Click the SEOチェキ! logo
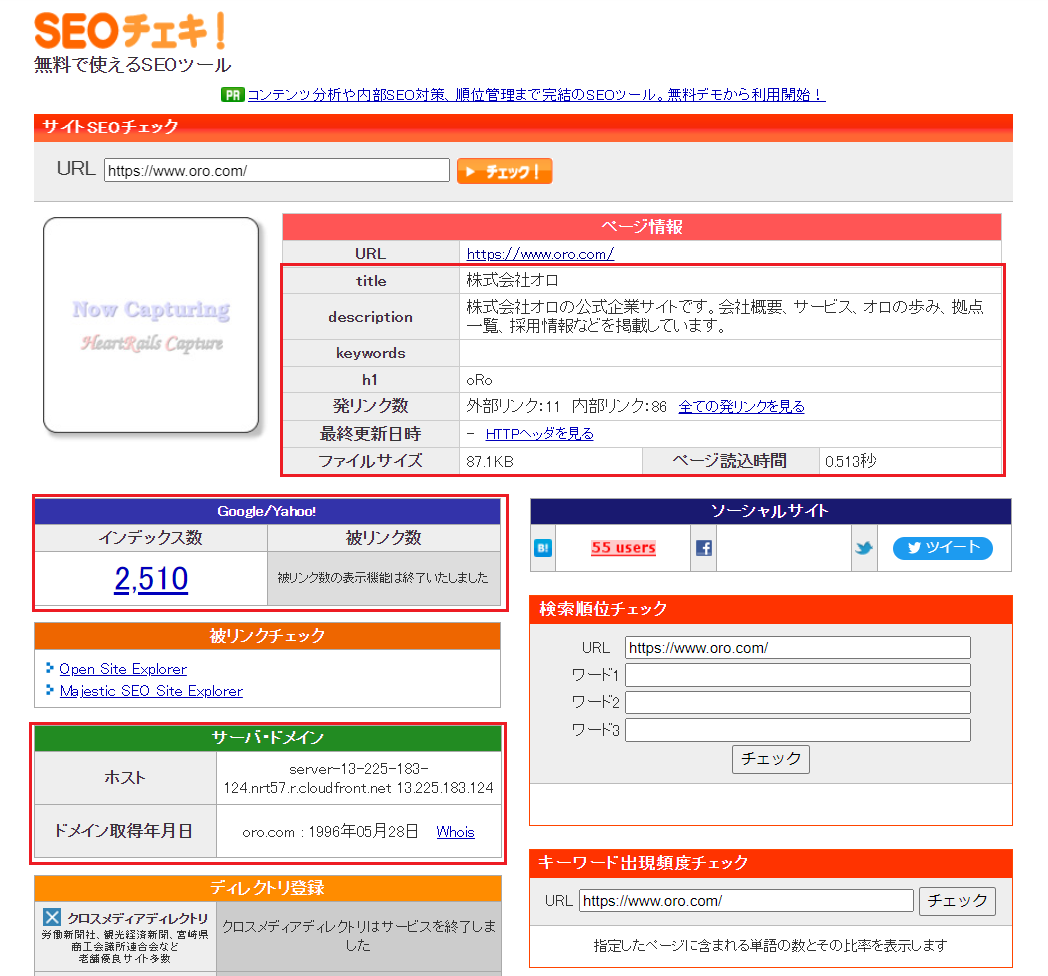This screenshot has height=976, width=1048. 131,31
